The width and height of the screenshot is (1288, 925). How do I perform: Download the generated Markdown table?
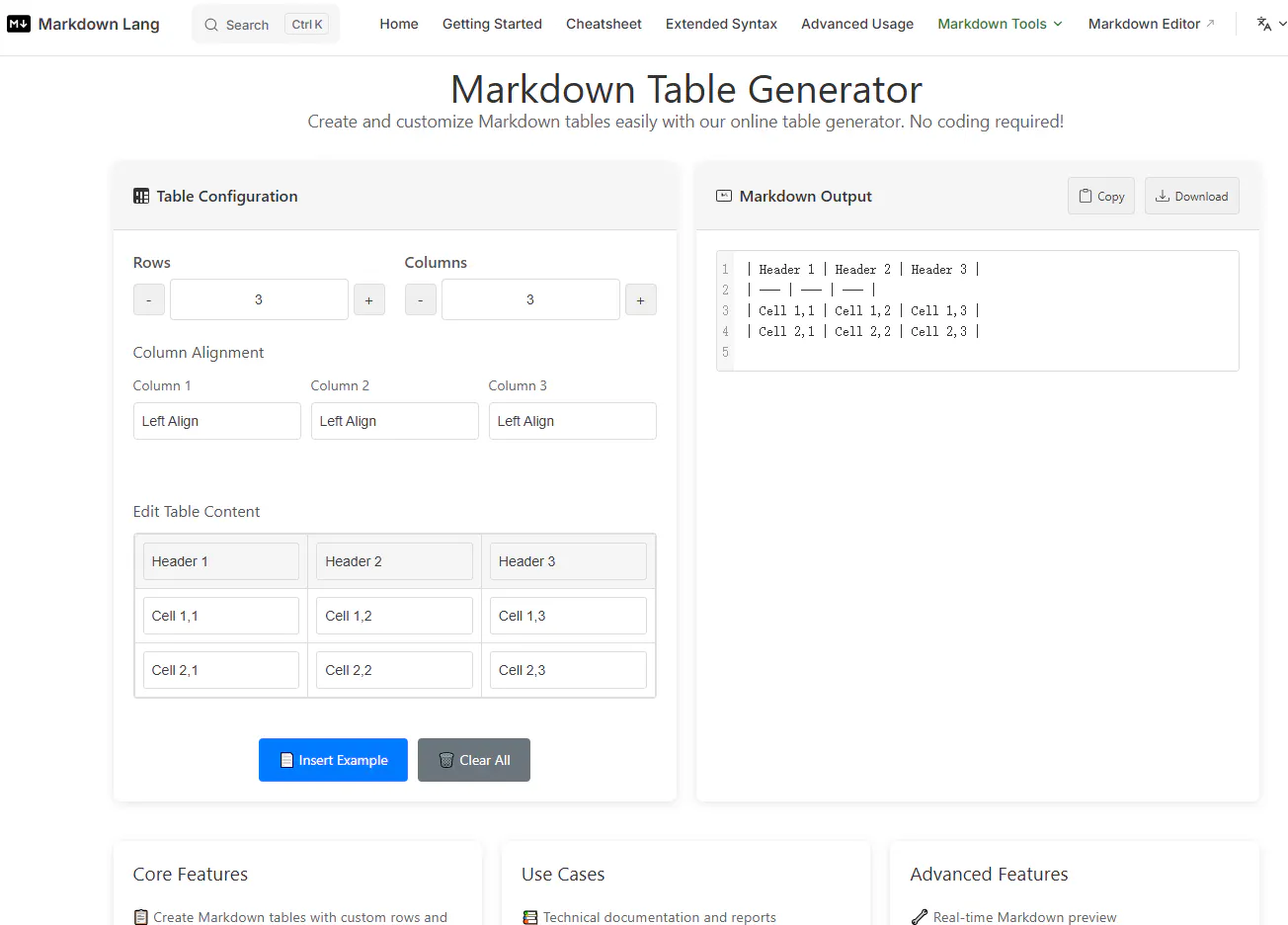[1192, 196]
